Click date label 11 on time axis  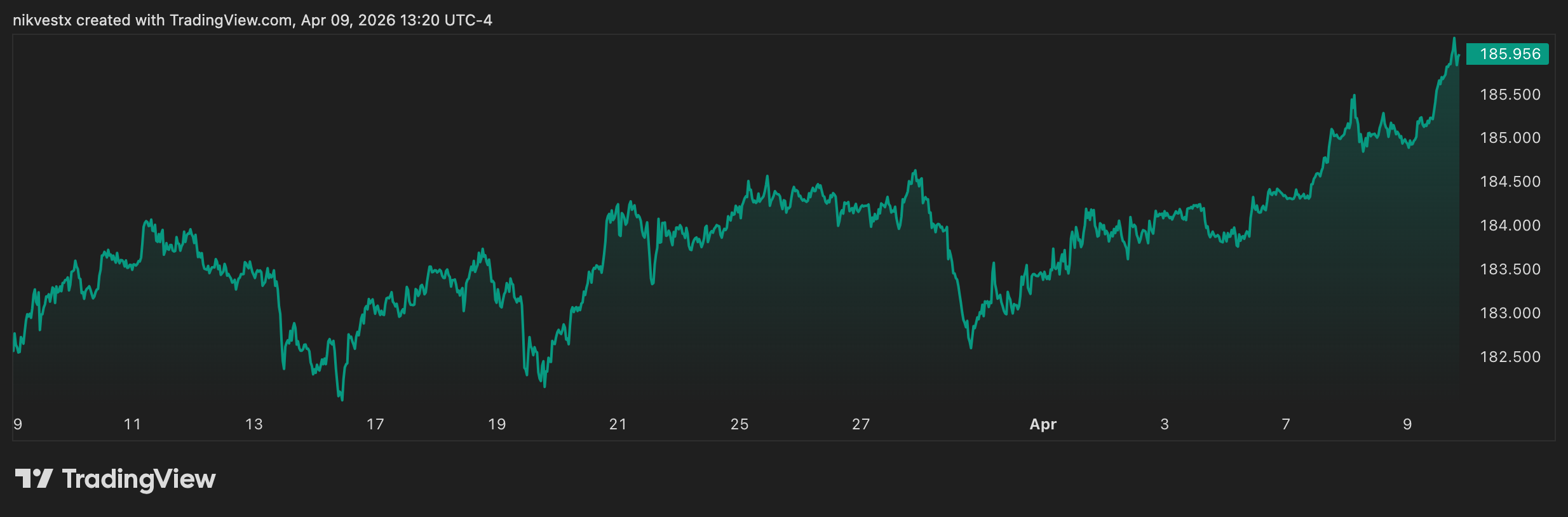pyautogui.click(x=132, y=424)
